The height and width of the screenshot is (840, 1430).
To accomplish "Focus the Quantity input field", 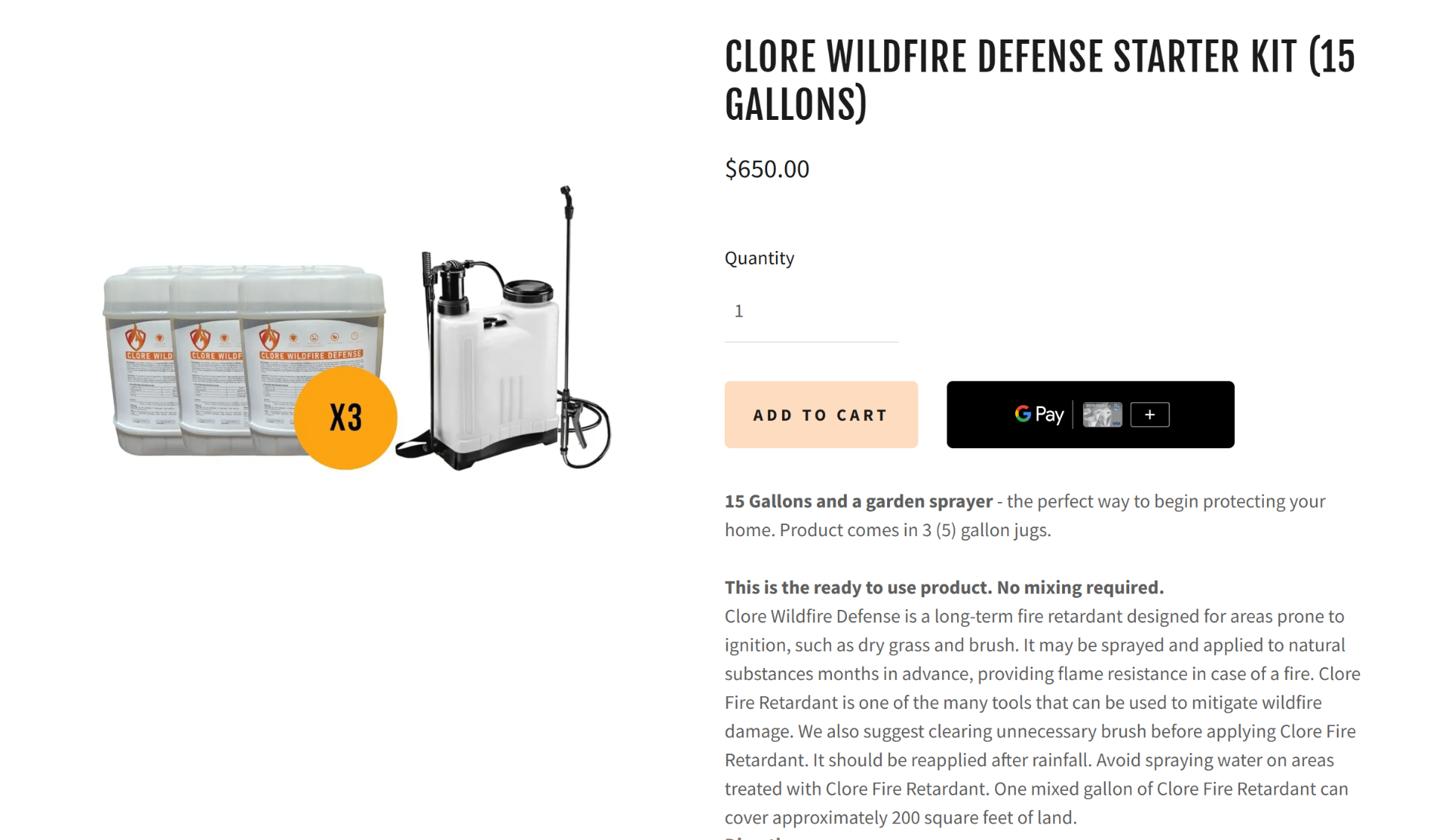I will 811,311.
